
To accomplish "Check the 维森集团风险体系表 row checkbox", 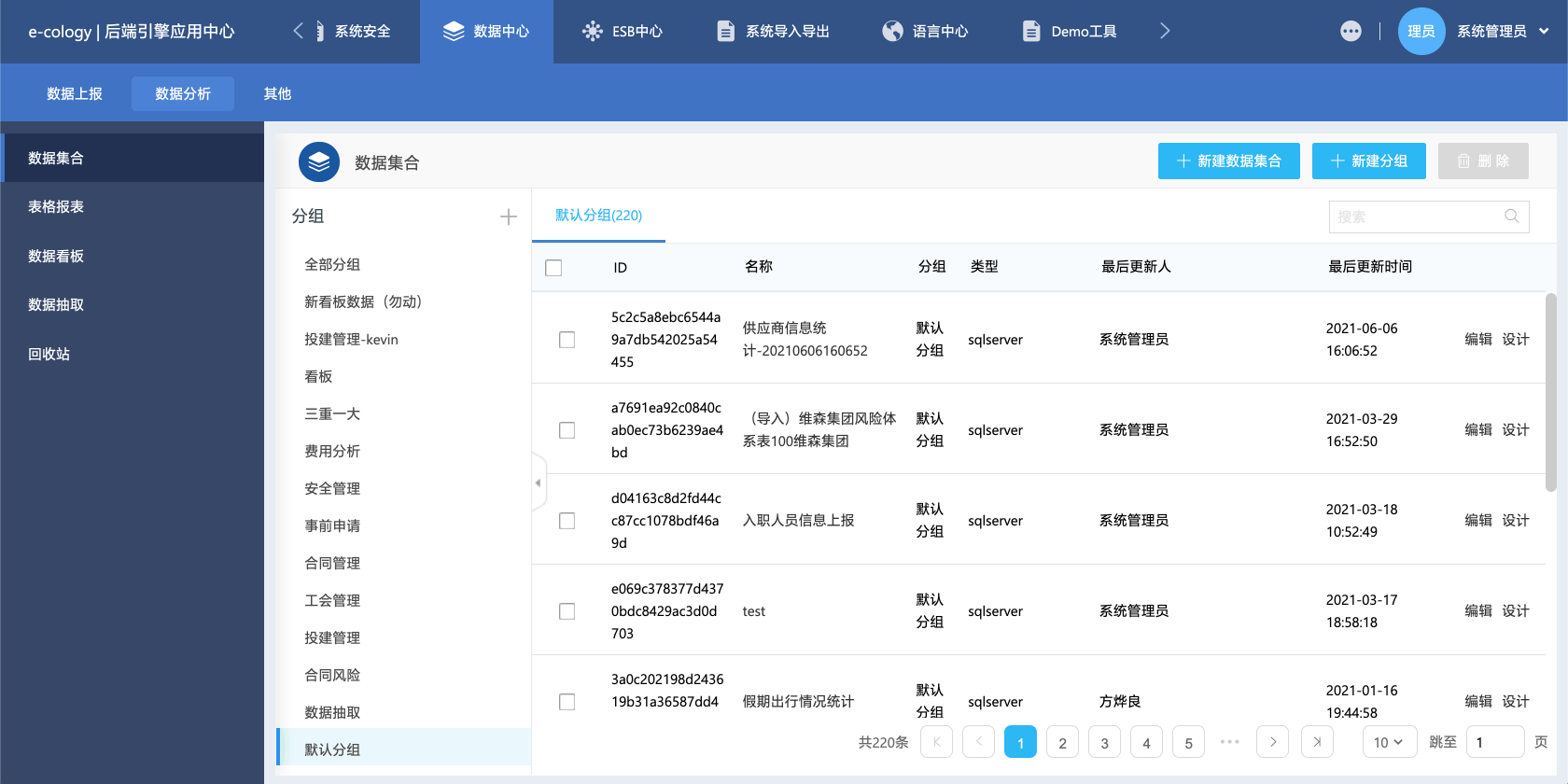I will (567, 430).
